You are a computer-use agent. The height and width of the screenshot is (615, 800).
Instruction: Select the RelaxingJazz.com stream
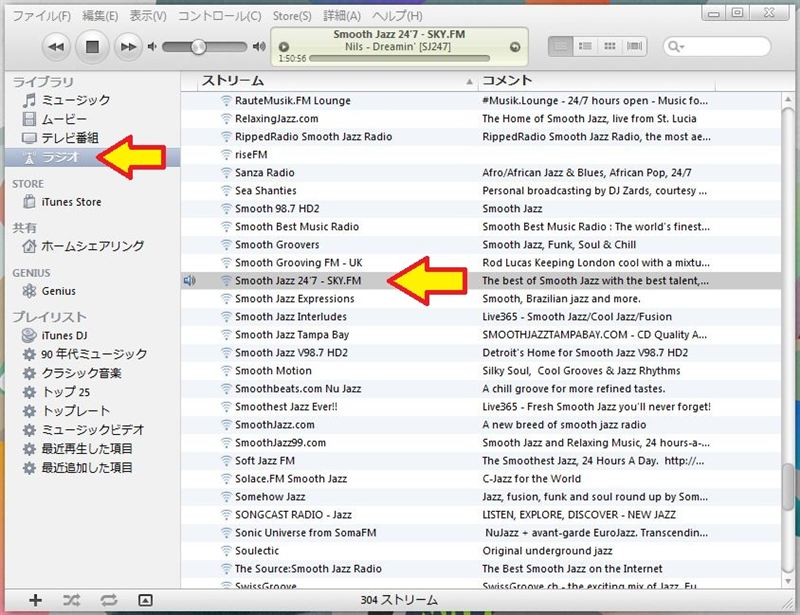click(x=481, y=118)
